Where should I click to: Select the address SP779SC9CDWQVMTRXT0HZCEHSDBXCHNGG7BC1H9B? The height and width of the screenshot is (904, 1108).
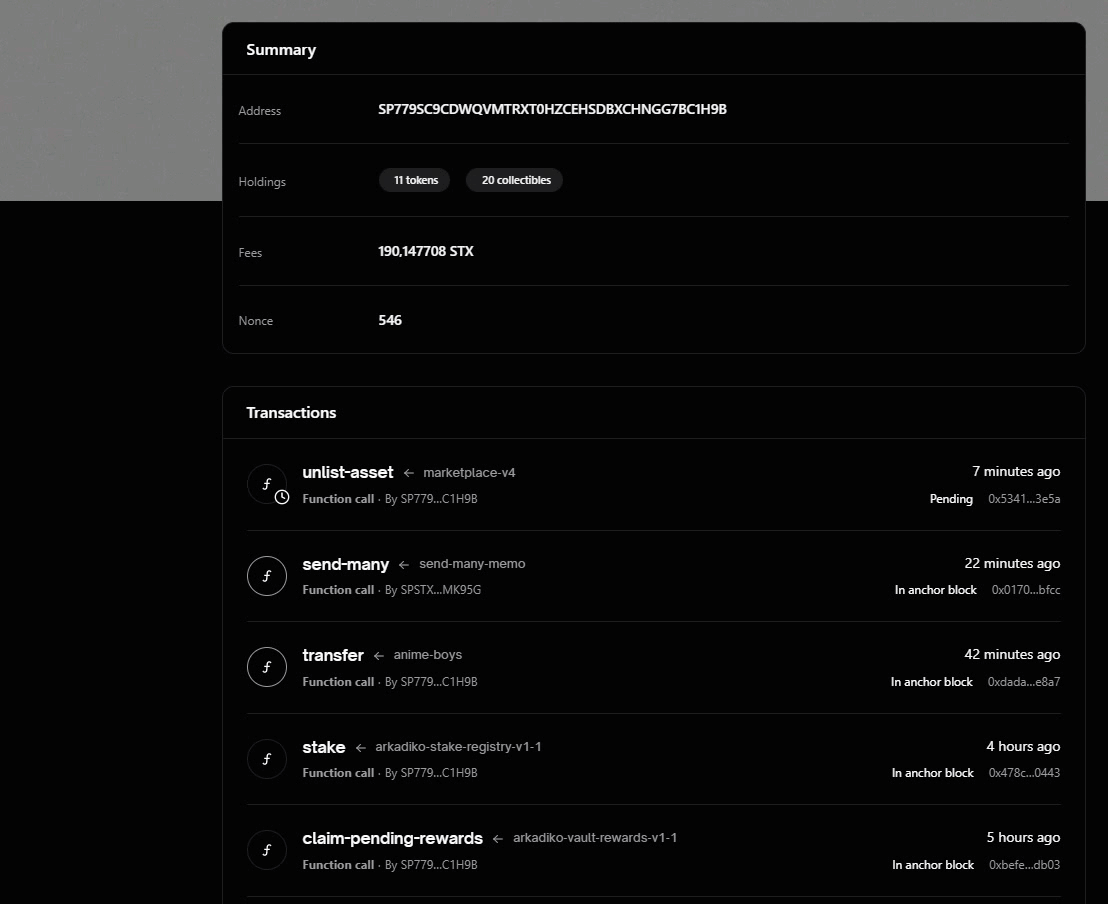point(551,109)
